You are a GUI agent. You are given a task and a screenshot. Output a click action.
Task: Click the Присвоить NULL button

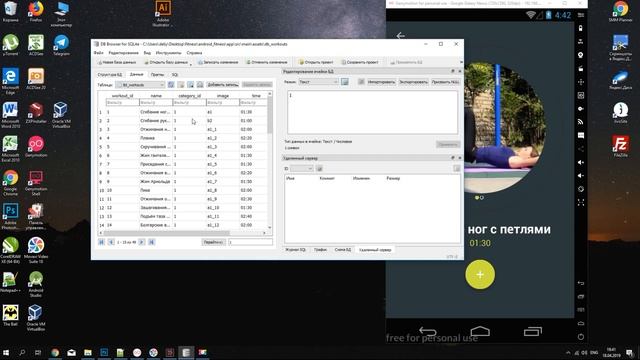[x=445, y=82]
